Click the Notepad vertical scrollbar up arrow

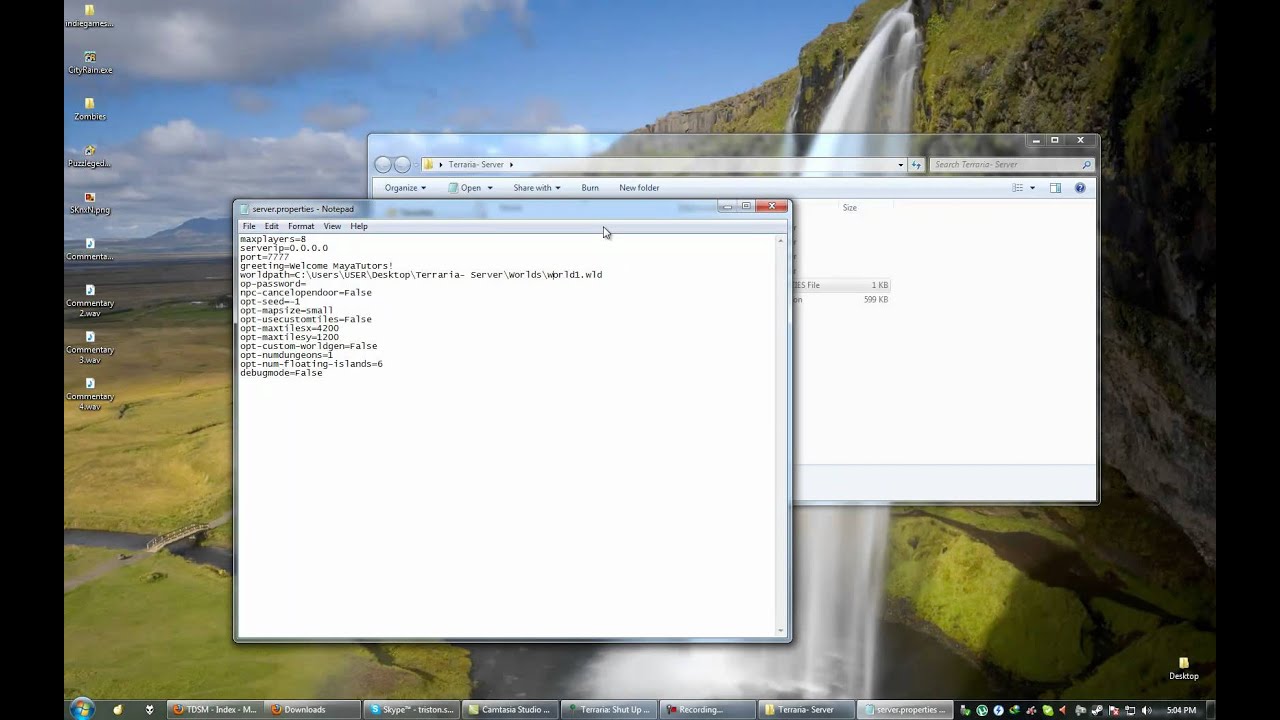pos(781,241)
